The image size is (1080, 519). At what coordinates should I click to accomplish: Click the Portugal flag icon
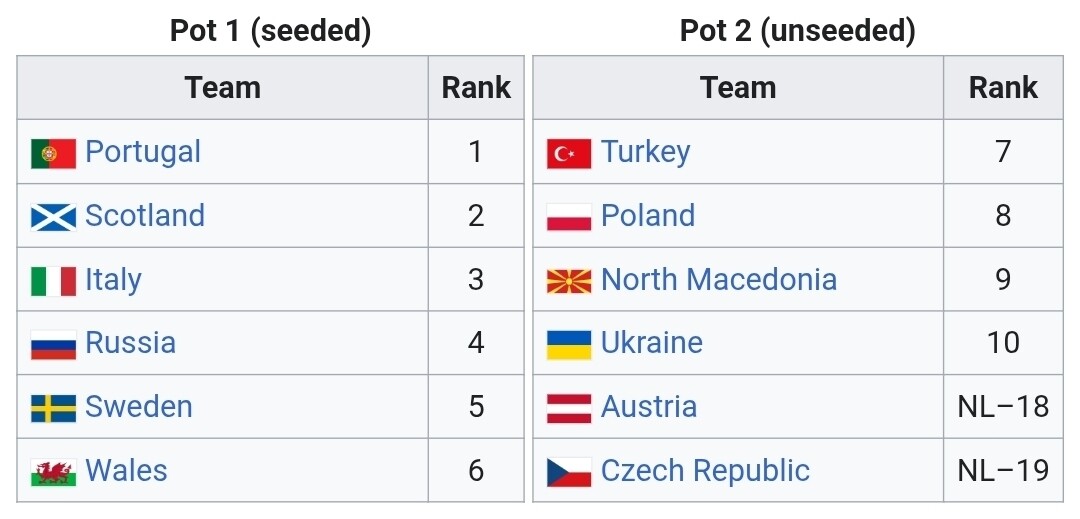pyautogui.click(x=53, y=153)
